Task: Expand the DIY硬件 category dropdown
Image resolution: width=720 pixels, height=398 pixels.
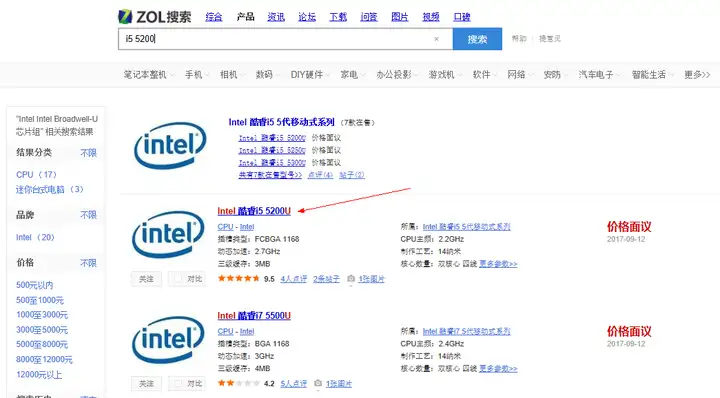Action: pyautogui.click(x=310, y=74)
